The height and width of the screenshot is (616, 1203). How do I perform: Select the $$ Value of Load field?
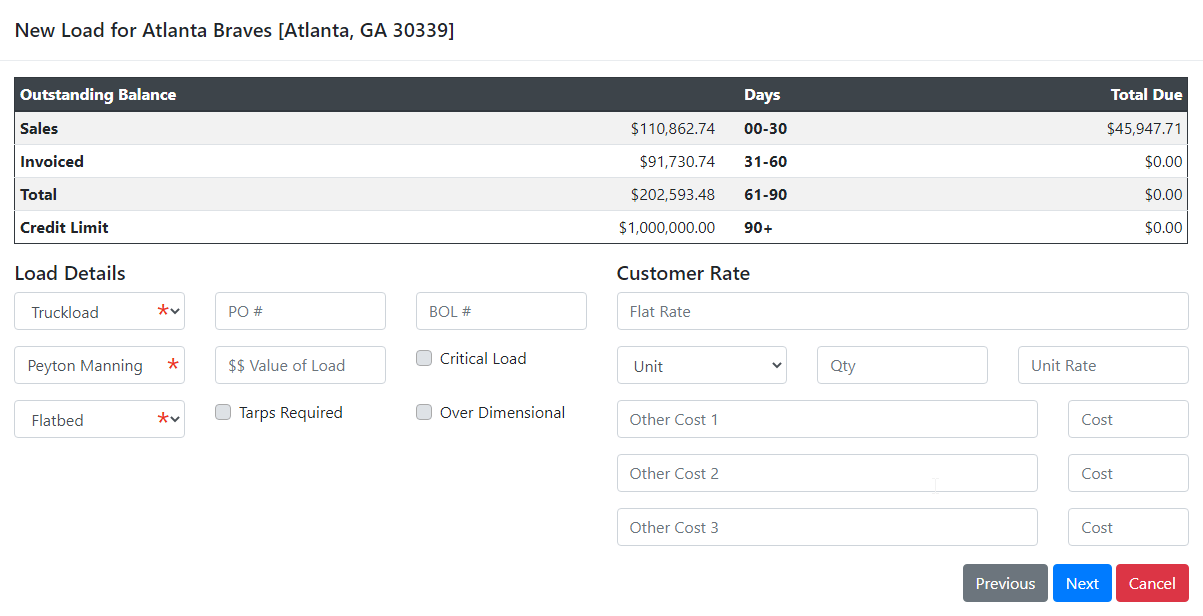(300, 365)
